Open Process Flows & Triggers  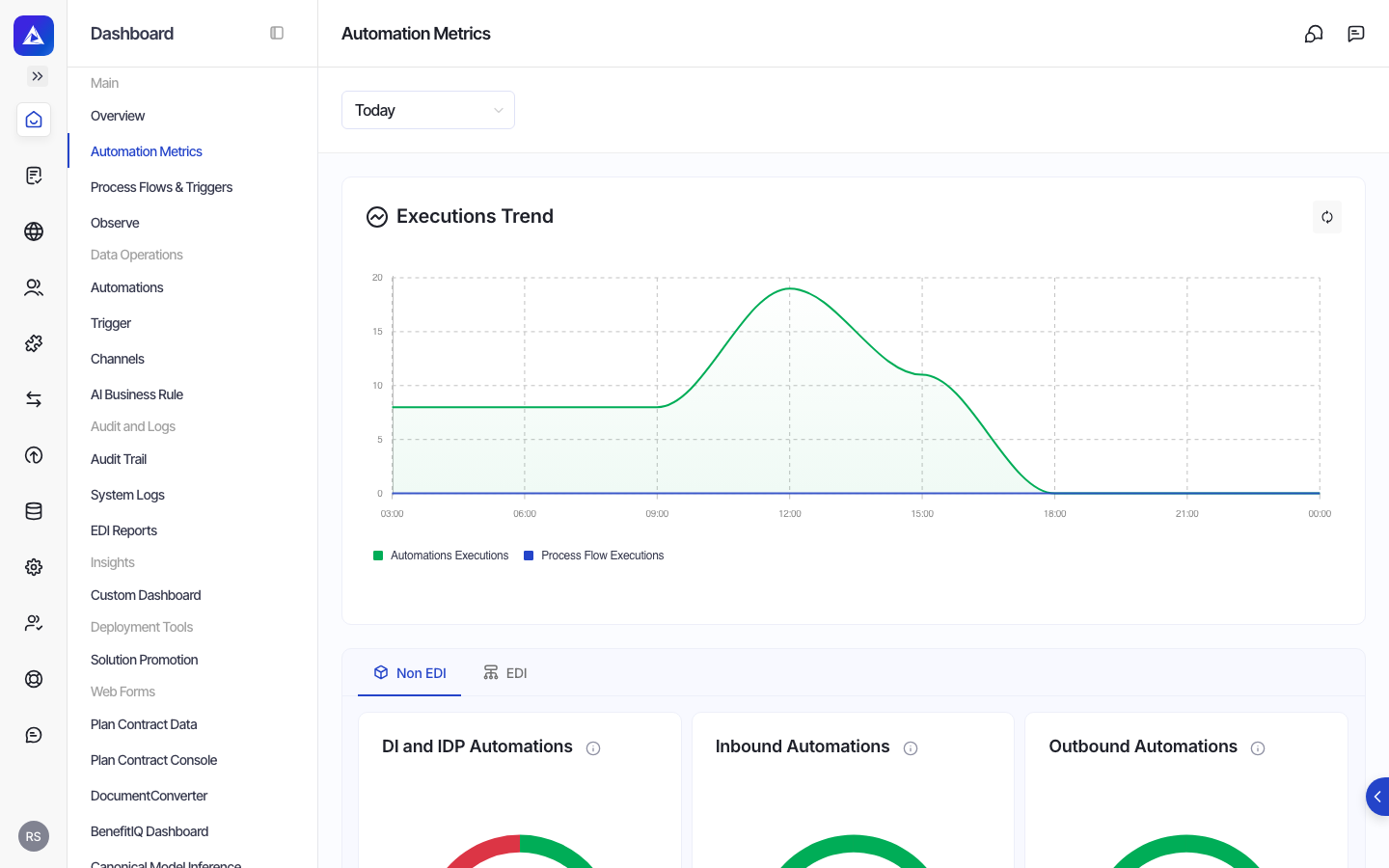161,187
